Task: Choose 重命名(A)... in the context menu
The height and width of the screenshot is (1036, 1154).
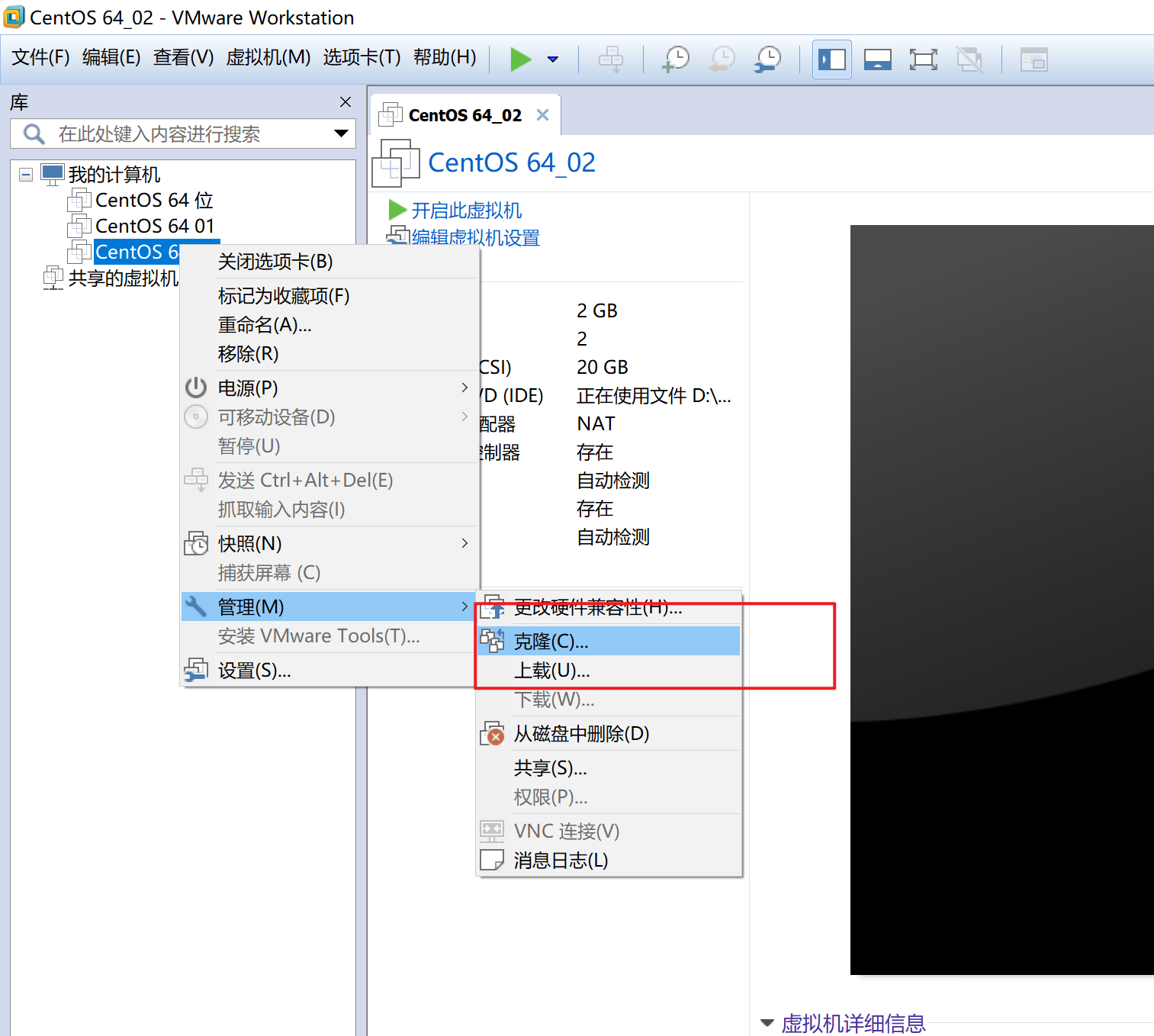Action: tap(330, 325)
